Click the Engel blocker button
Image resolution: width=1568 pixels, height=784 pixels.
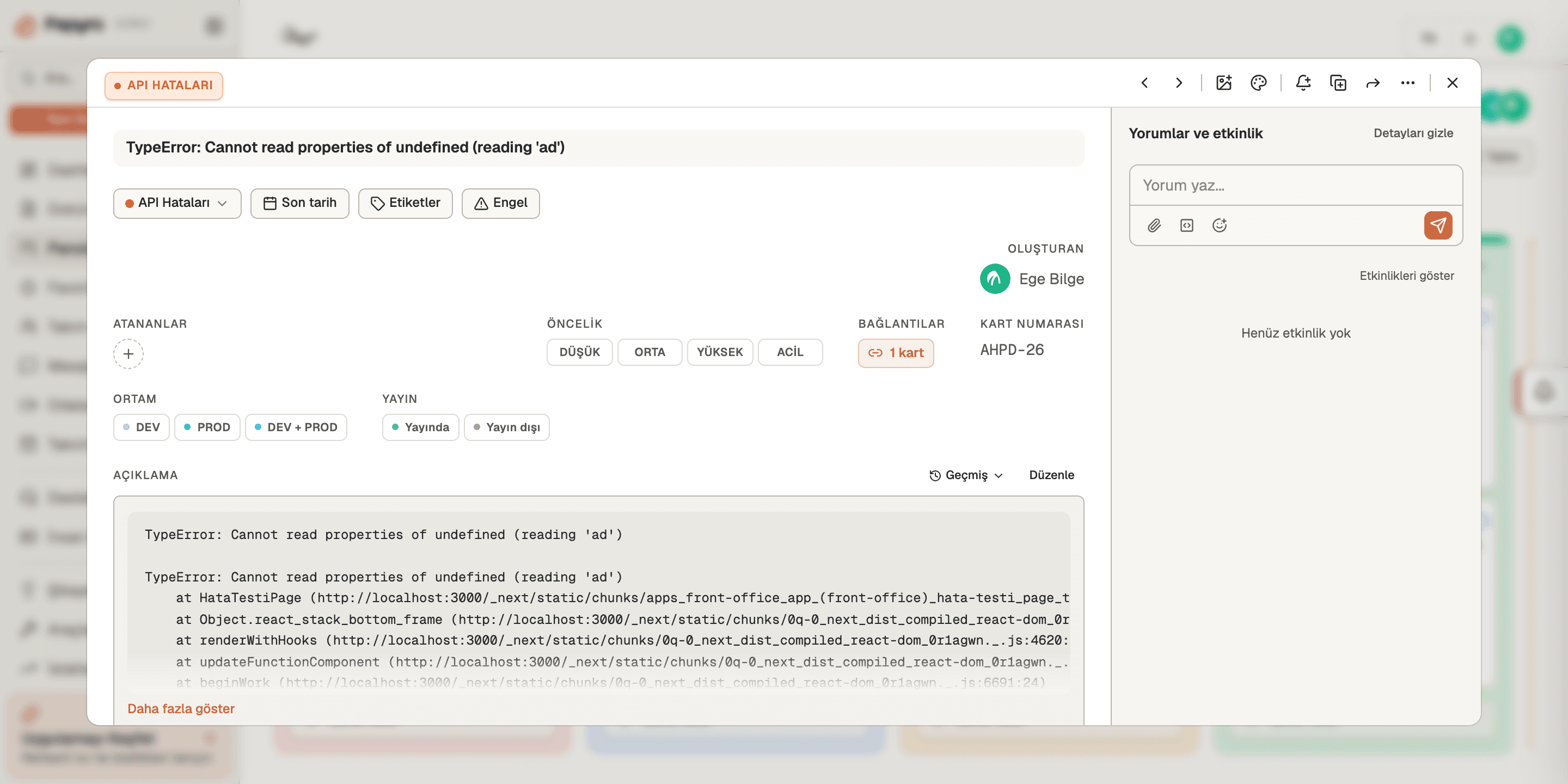pyautogui.click(x=500, y=203)
